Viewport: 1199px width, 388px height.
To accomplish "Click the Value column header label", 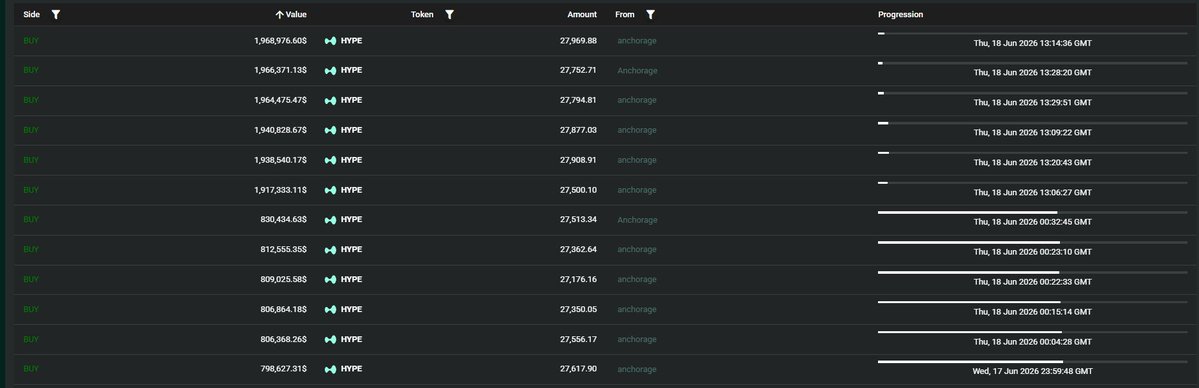I will [296, 15].
